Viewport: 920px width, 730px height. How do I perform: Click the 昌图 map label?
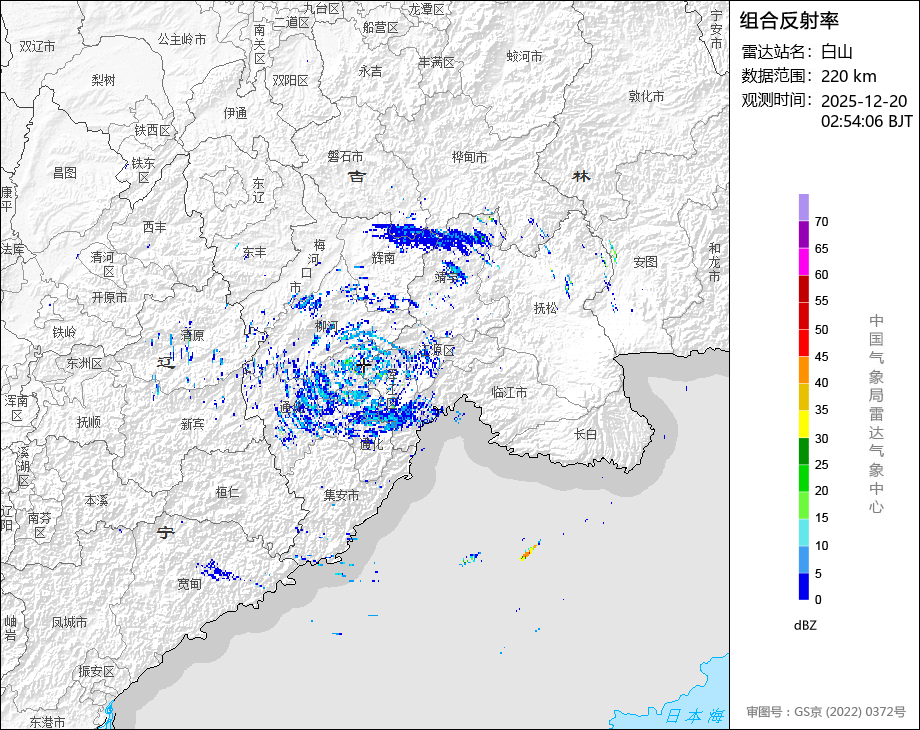coord(65,173)
